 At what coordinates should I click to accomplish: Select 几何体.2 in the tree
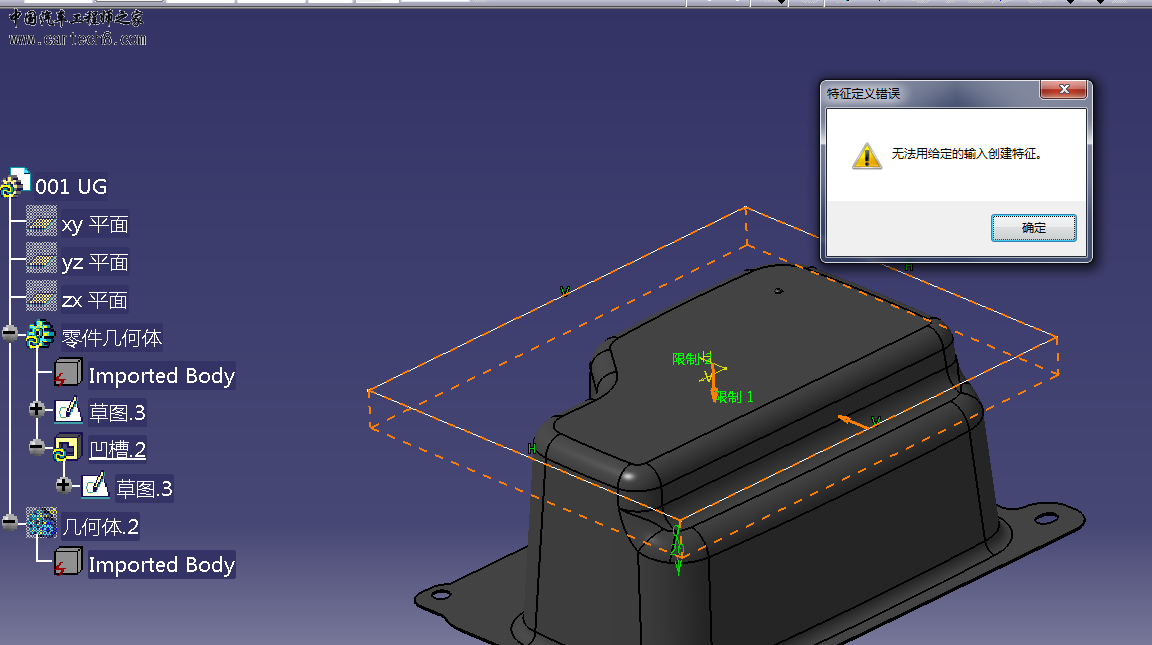click(x=101, y=527)
